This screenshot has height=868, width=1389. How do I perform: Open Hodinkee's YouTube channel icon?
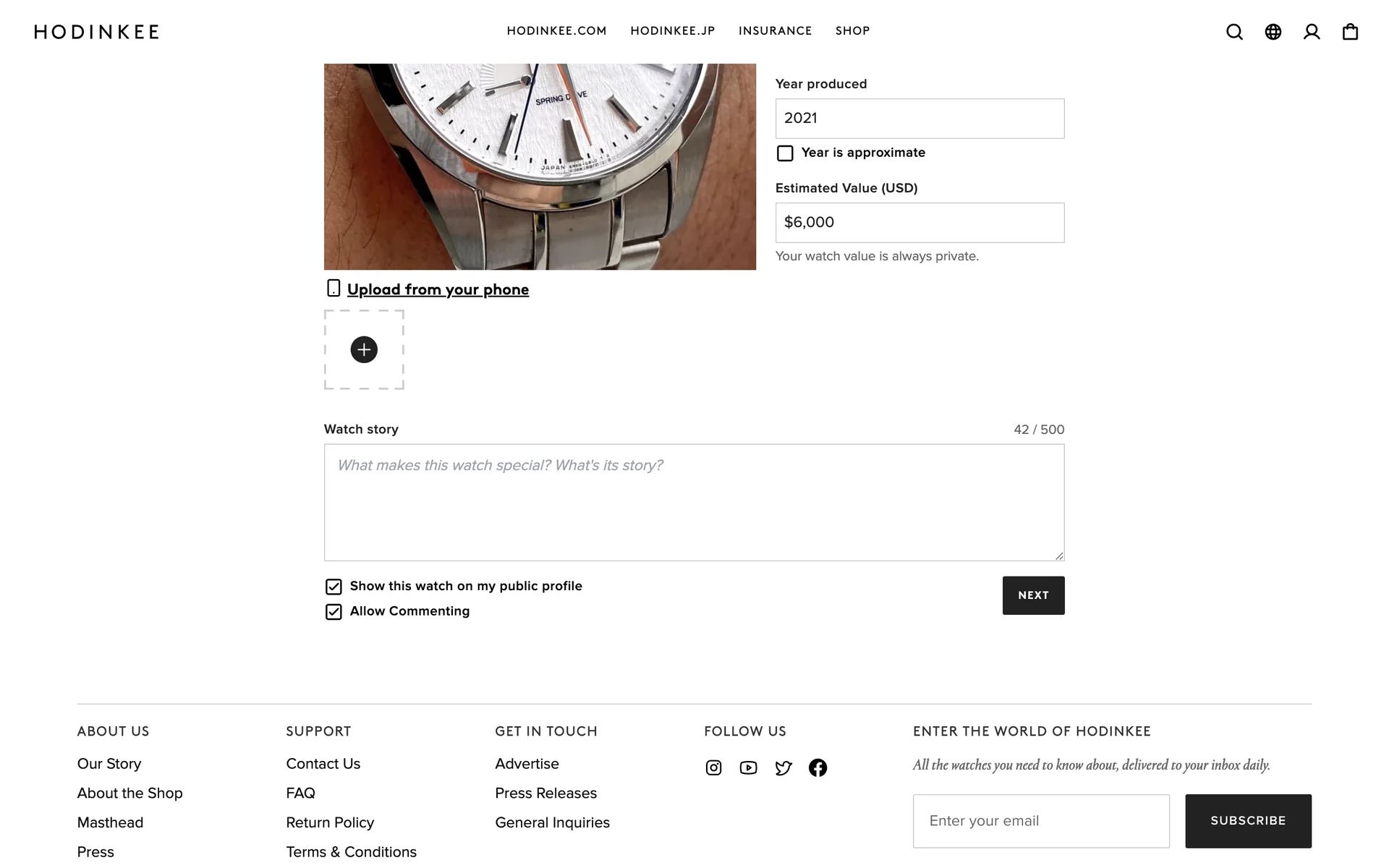click(748, 767)
